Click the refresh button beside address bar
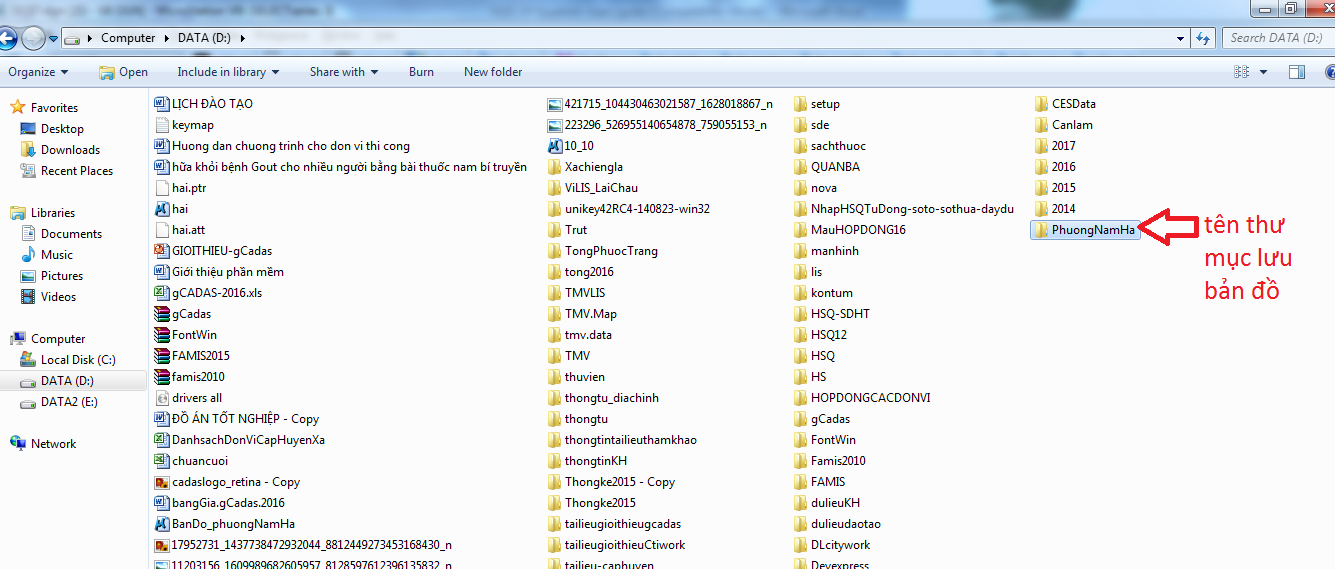 (x=1201, y=38)
